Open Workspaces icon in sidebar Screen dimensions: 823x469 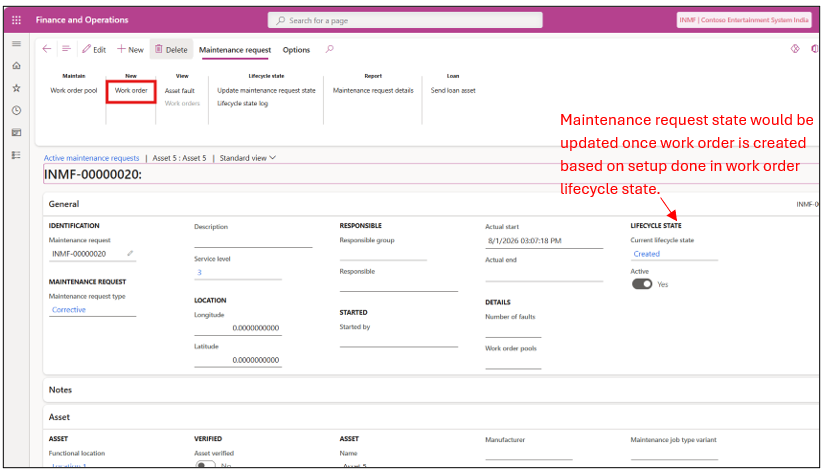pyautogui.click(x=16, y=133)
